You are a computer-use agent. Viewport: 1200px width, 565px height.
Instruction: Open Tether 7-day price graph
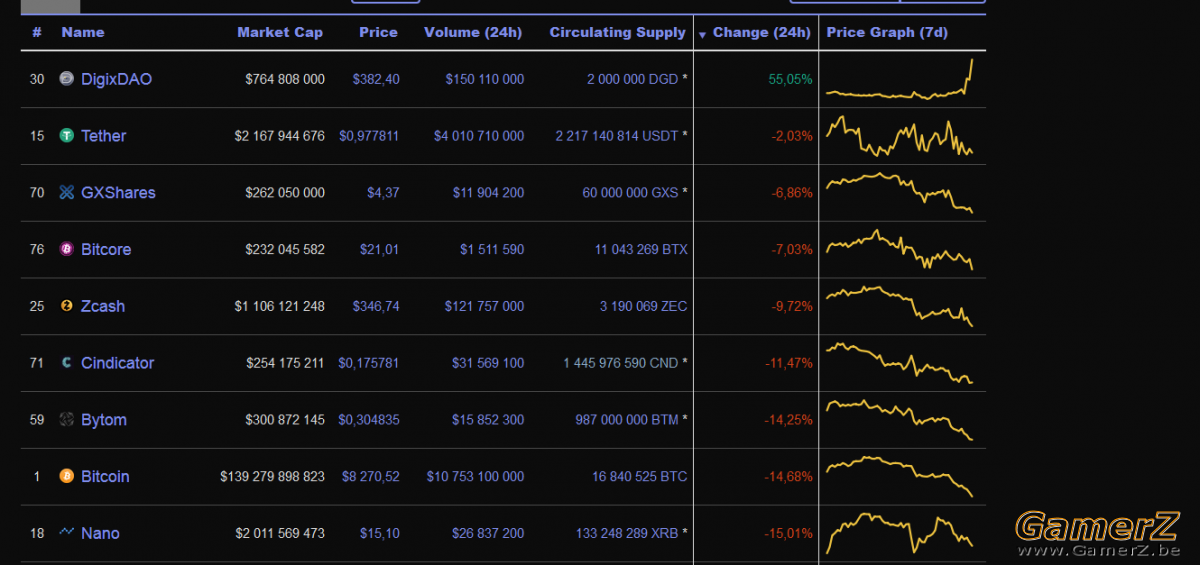(x=900, y=136)
